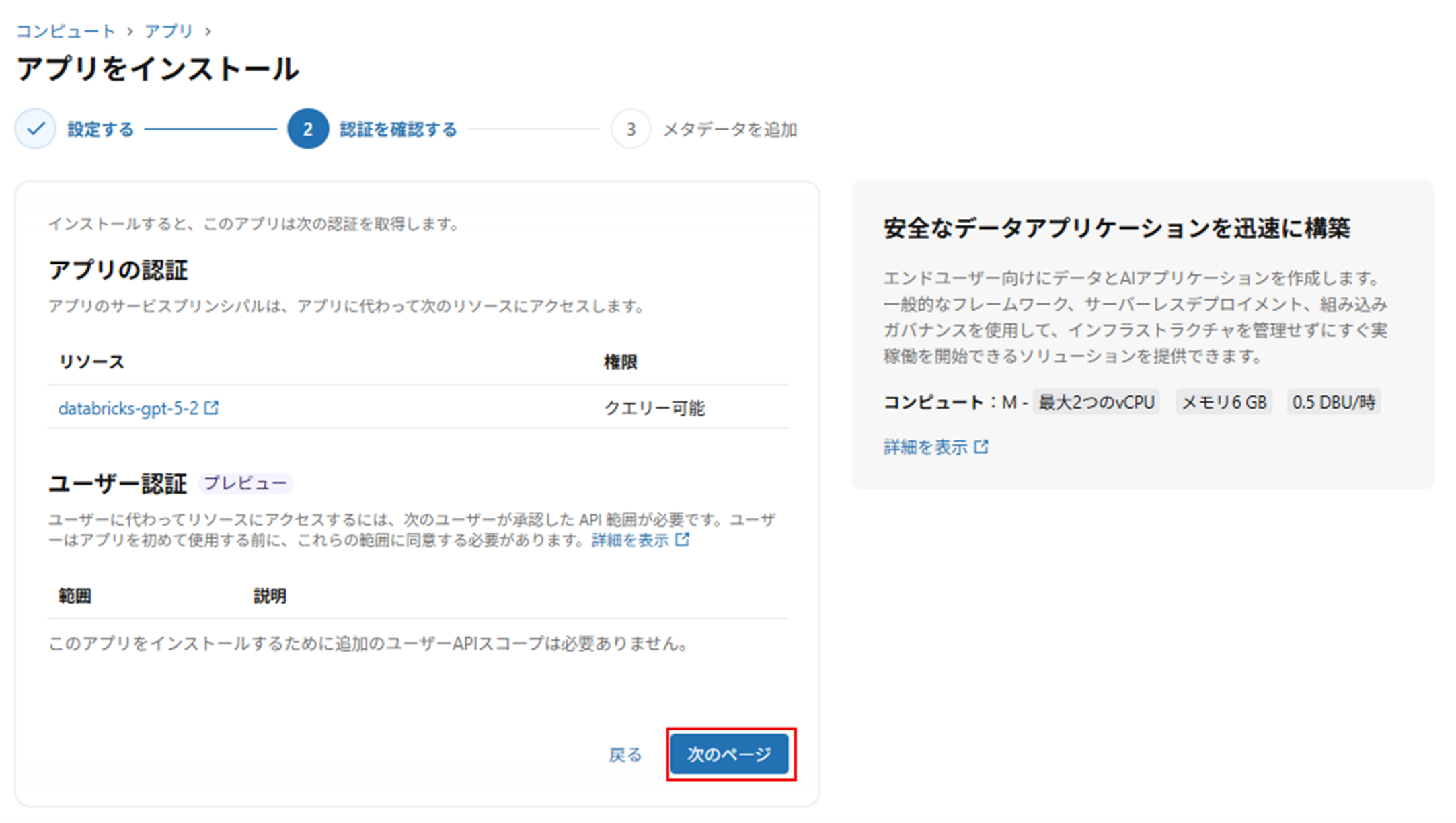
Task: Click the external link icon in the right panel
Action: tap(981, 447)
